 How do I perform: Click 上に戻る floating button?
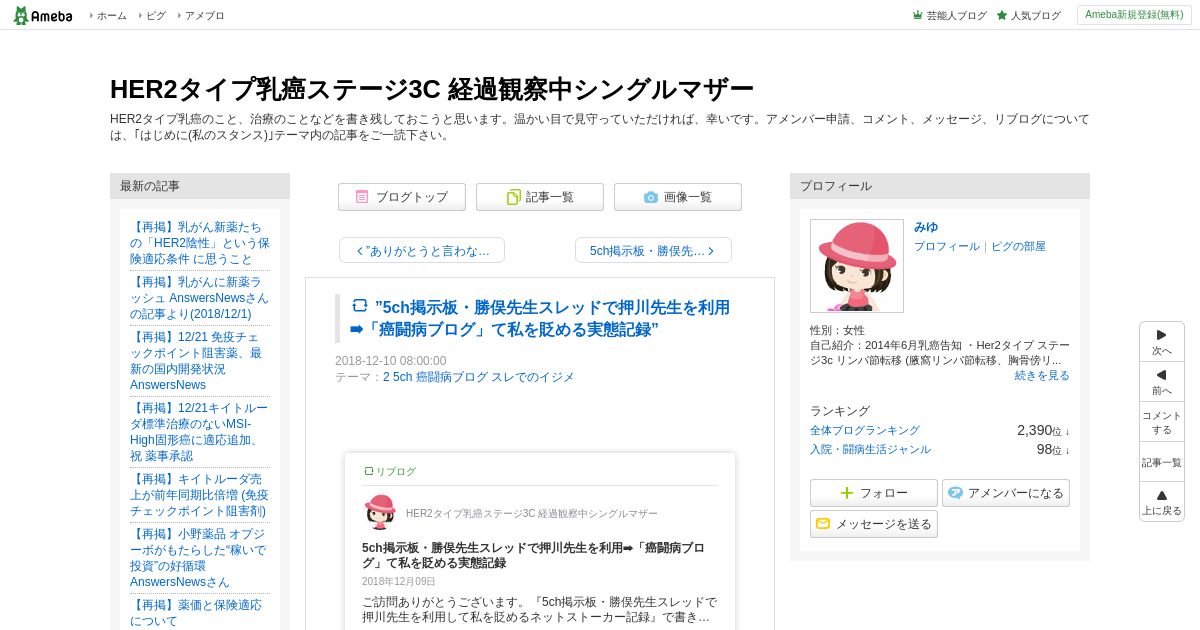[1162, 502]
